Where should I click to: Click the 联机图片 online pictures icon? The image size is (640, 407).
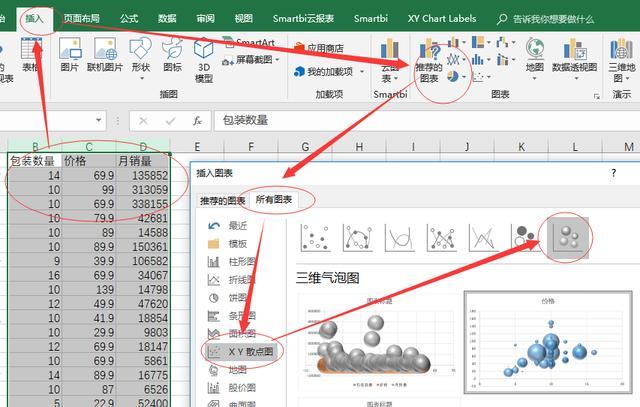pyautogui.click(x=105, y=55)
